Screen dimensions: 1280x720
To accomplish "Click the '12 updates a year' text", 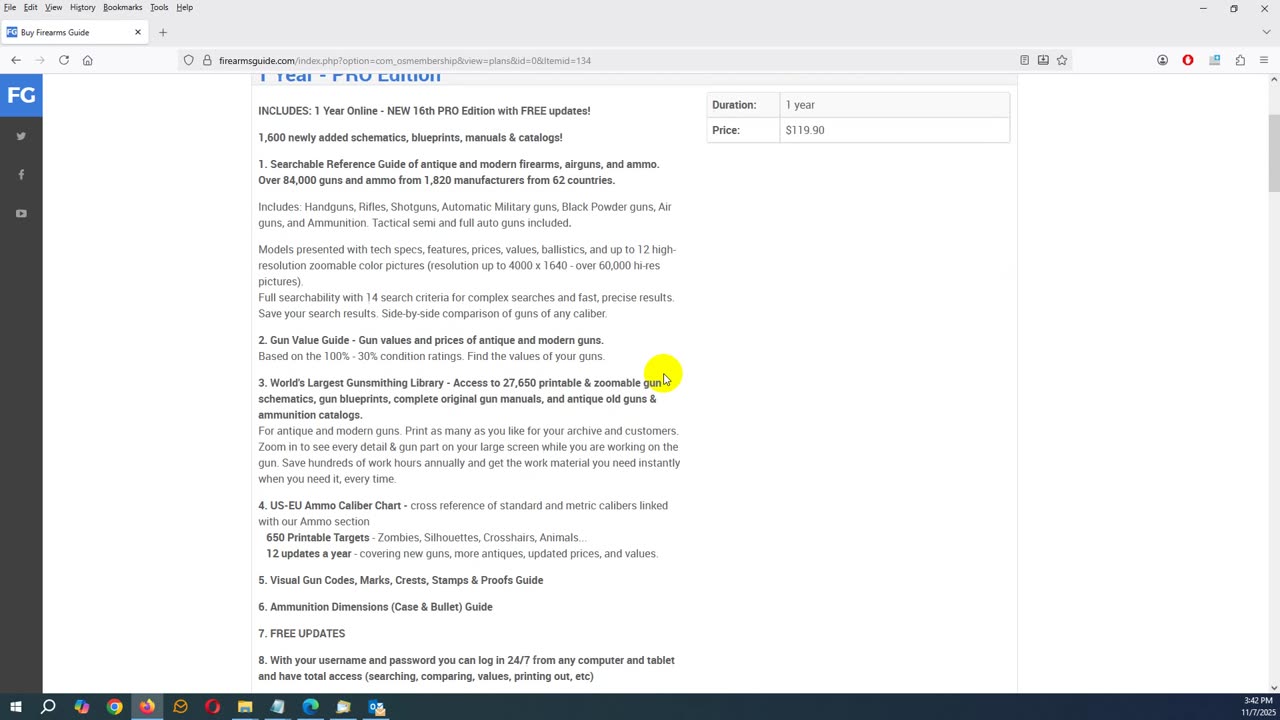I will (308, 553).
